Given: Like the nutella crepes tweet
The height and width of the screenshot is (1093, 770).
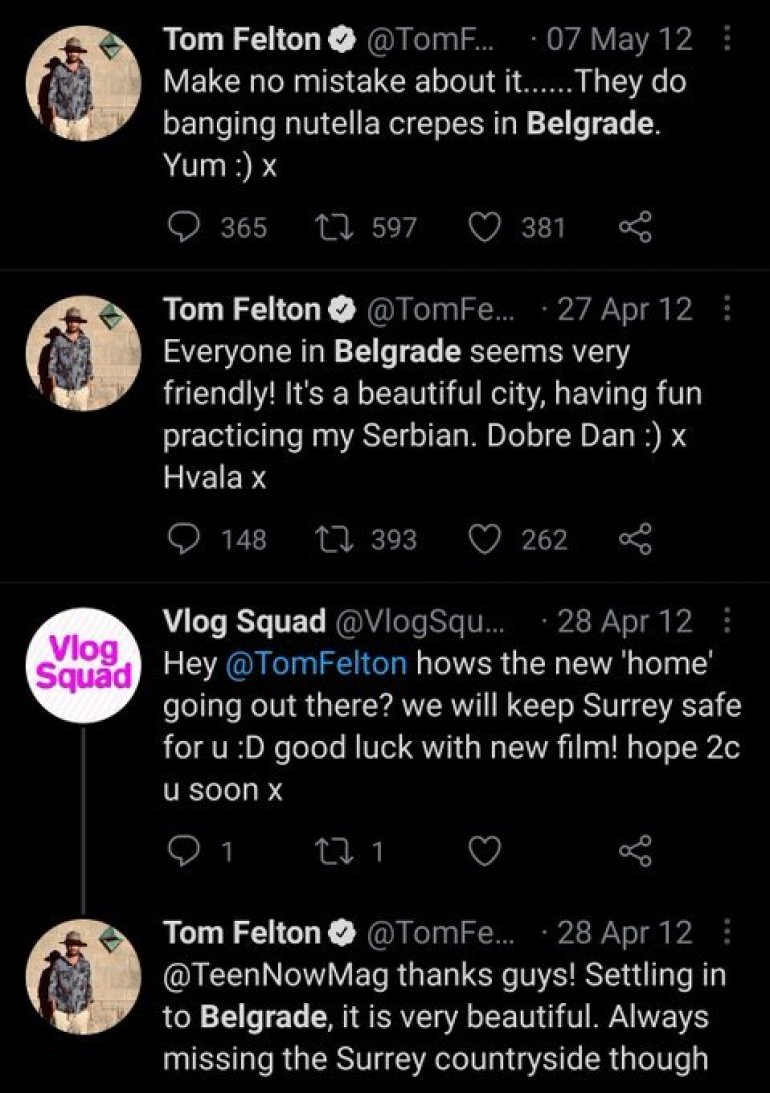Looking at the screenshot, I should click(486, 228).
